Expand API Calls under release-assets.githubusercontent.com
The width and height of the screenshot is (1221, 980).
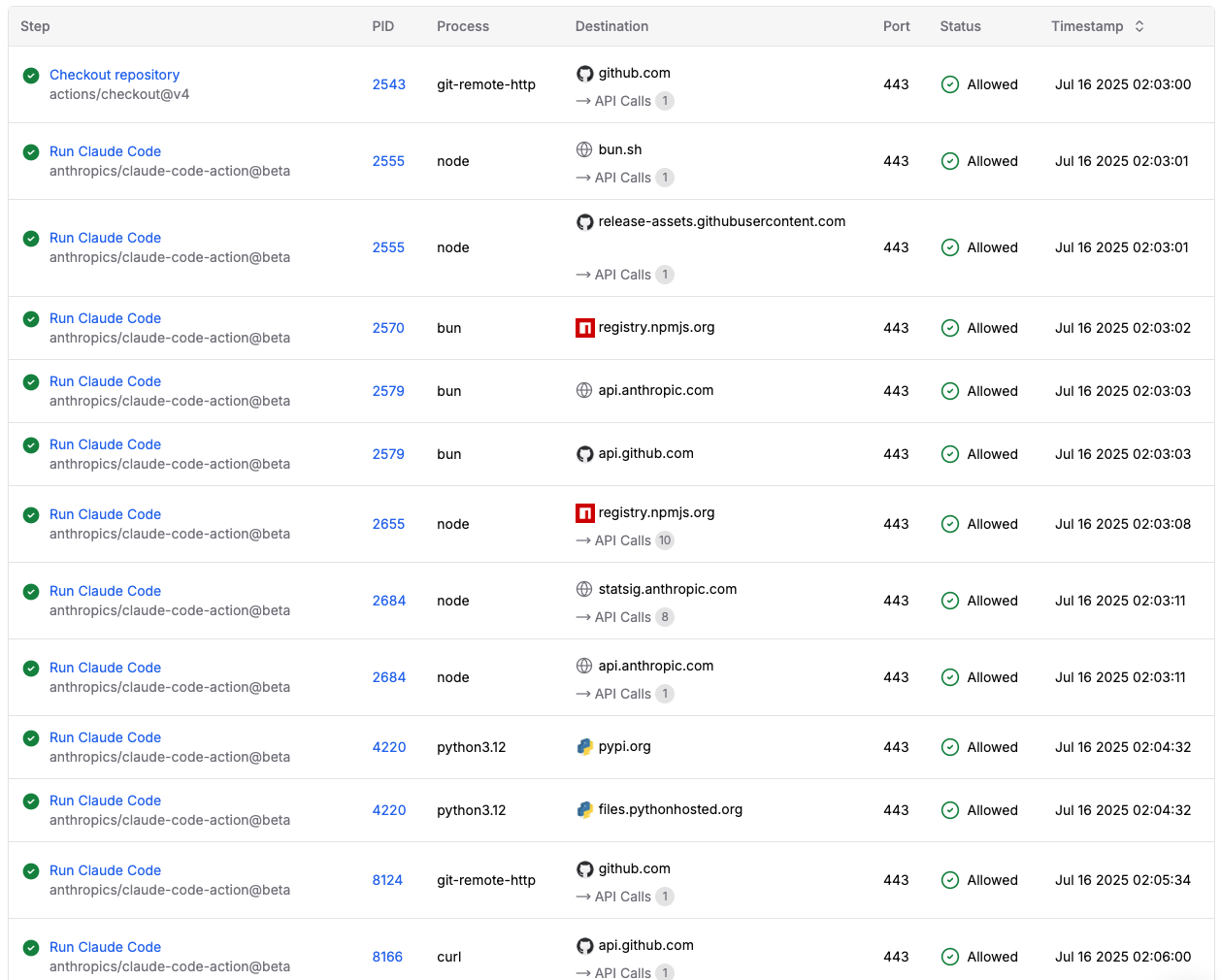coord(624,275)
